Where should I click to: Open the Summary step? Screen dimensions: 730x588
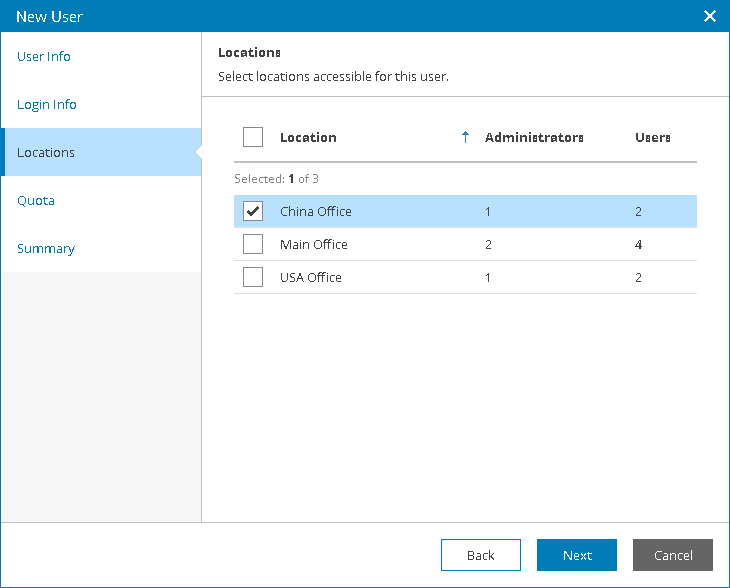point(46,249)
